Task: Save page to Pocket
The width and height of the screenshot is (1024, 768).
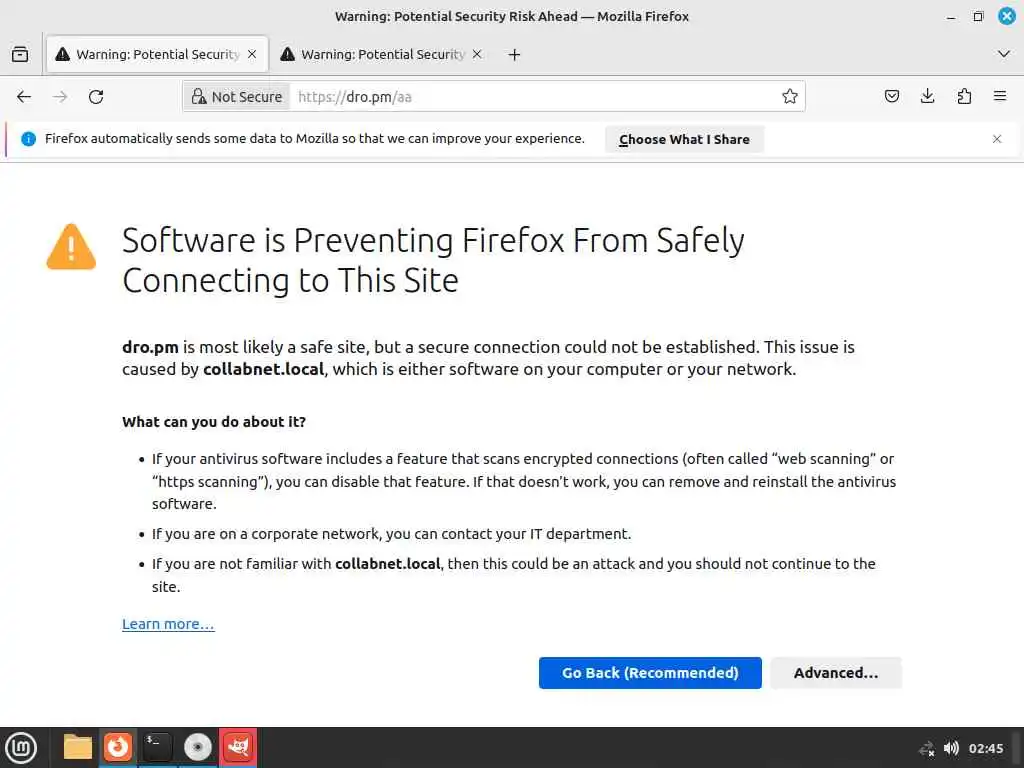Action: 892,97
